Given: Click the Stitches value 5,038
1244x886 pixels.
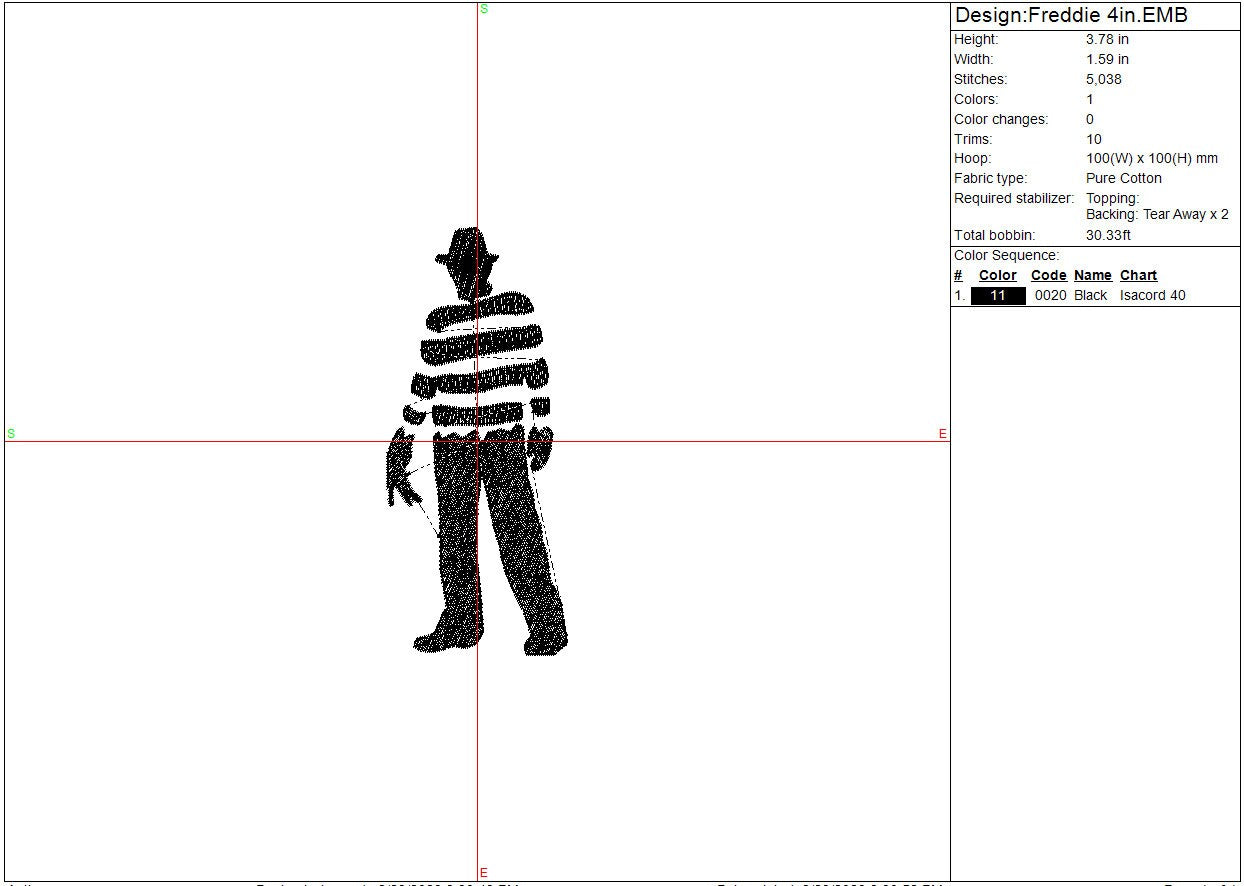Looking at the screenshot, I should tap(1103, 80).
